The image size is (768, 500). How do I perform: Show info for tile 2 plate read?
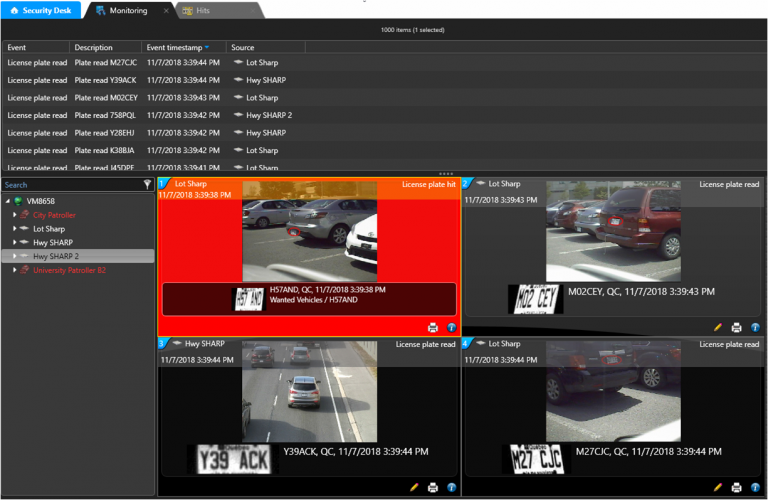click(755, 327)
